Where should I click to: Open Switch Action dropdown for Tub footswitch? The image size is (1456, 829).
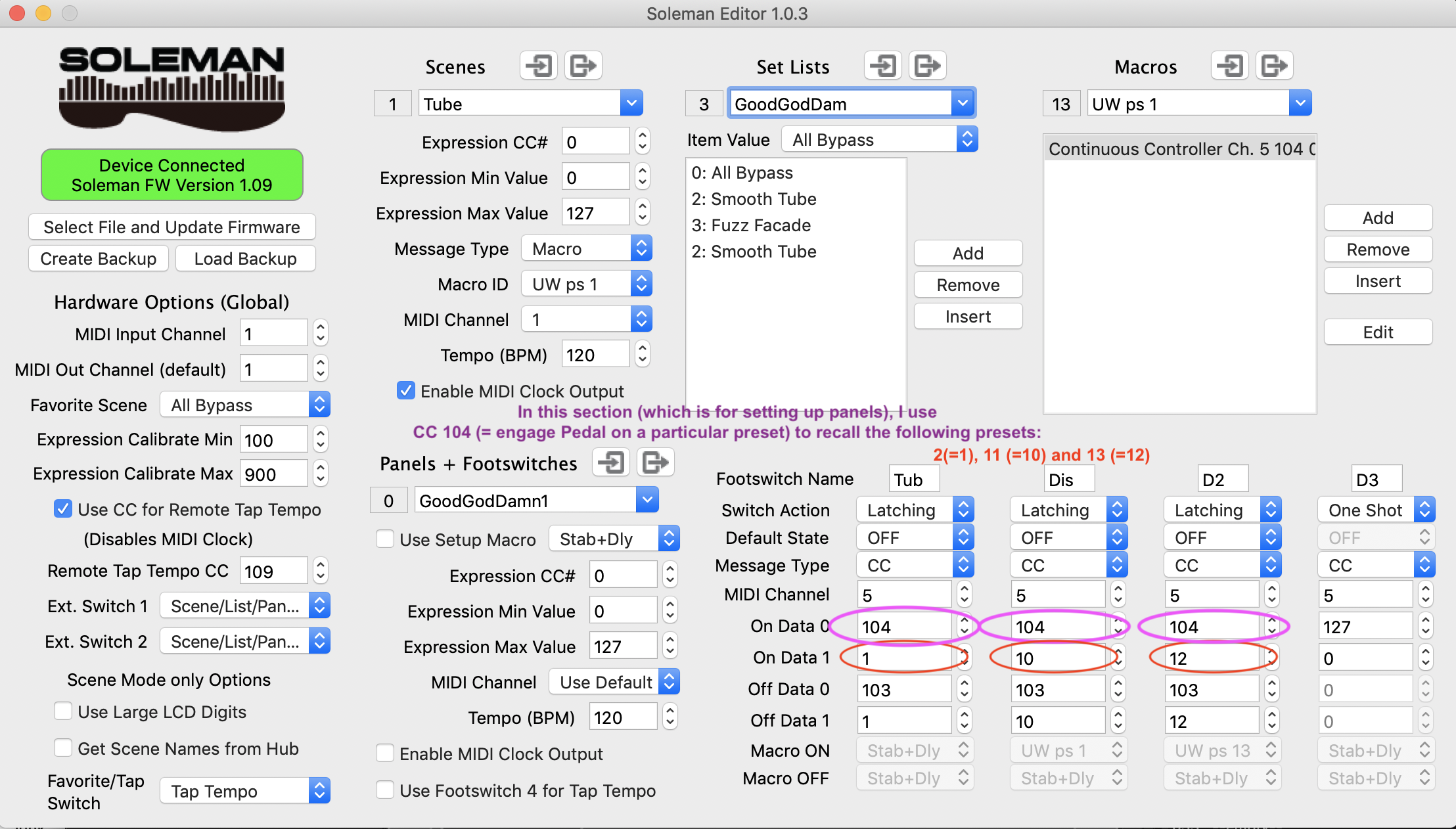pos(915,510)
